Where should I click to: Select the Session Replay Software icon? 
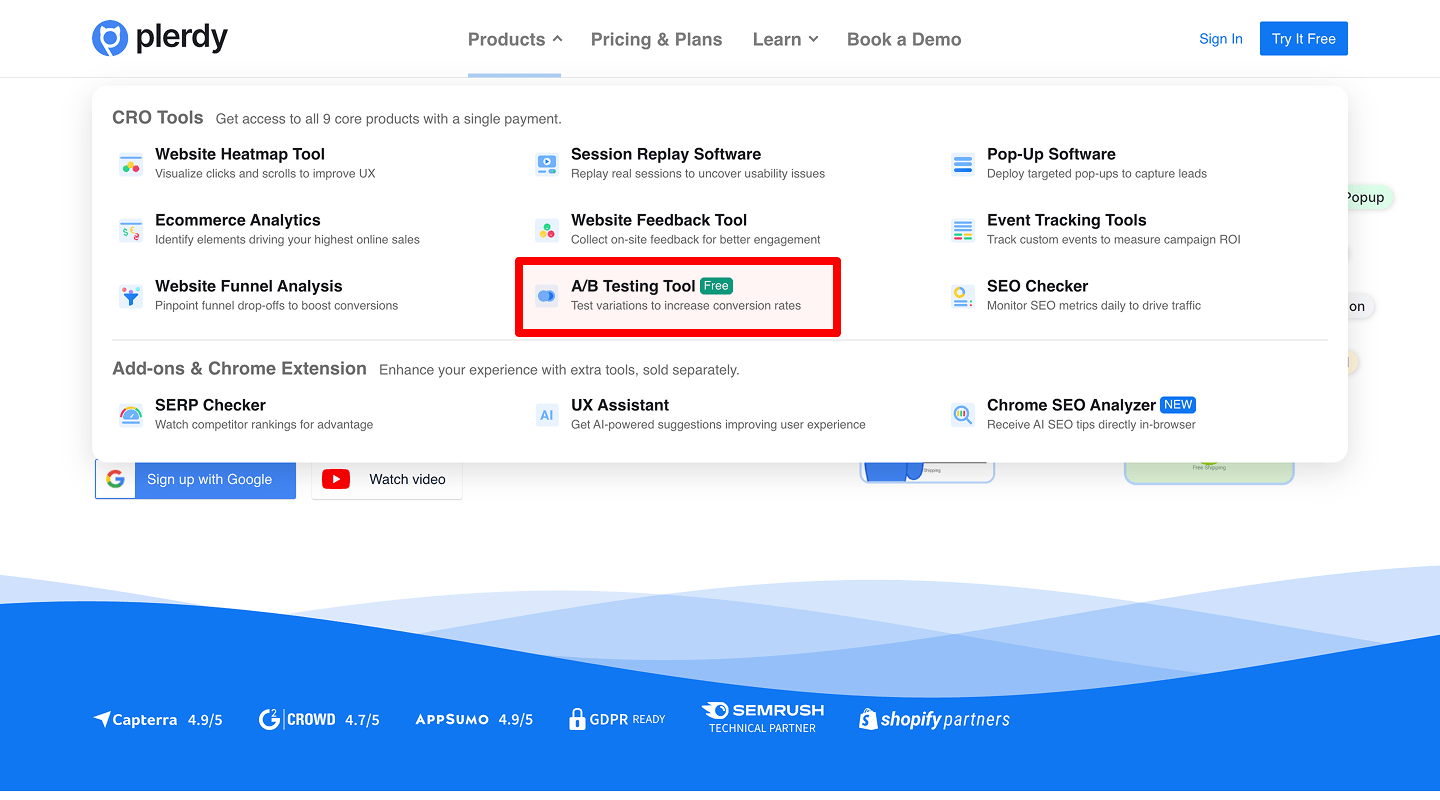pyautogui.click(x=546, y=163)
